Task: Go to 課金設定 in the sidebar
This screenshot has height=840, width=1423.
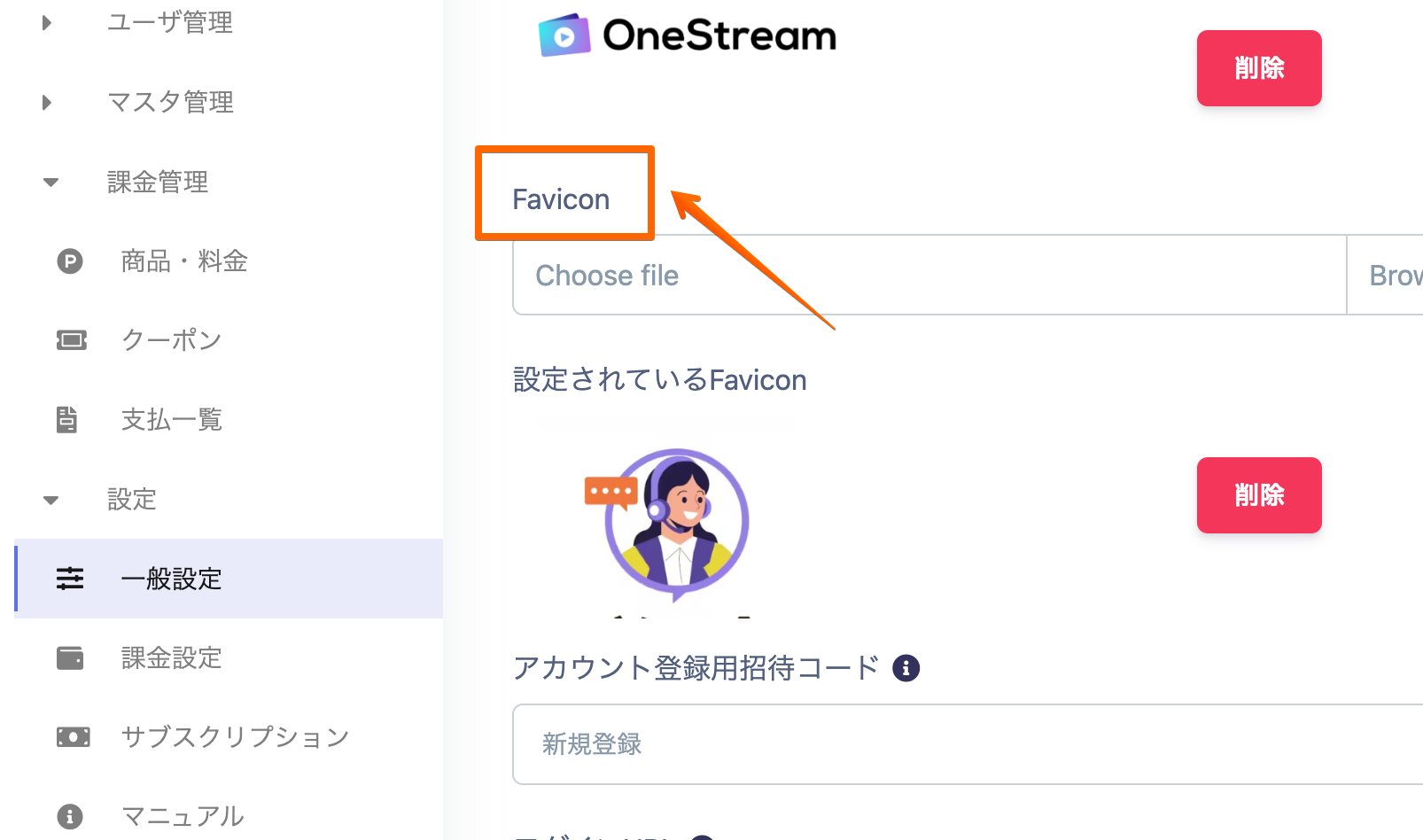Action: pyautogui.click(x=172, y=658)
